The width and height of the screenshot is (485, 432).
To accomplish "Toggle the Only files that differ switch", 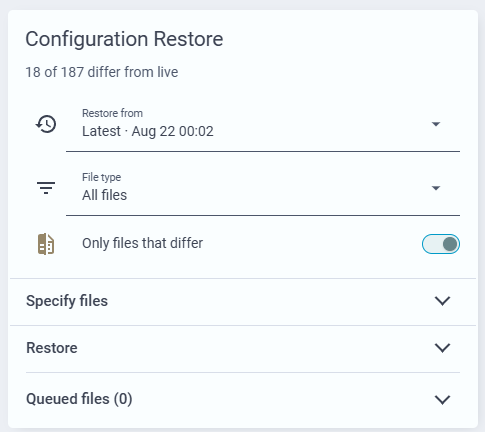I will coord(441,244).
